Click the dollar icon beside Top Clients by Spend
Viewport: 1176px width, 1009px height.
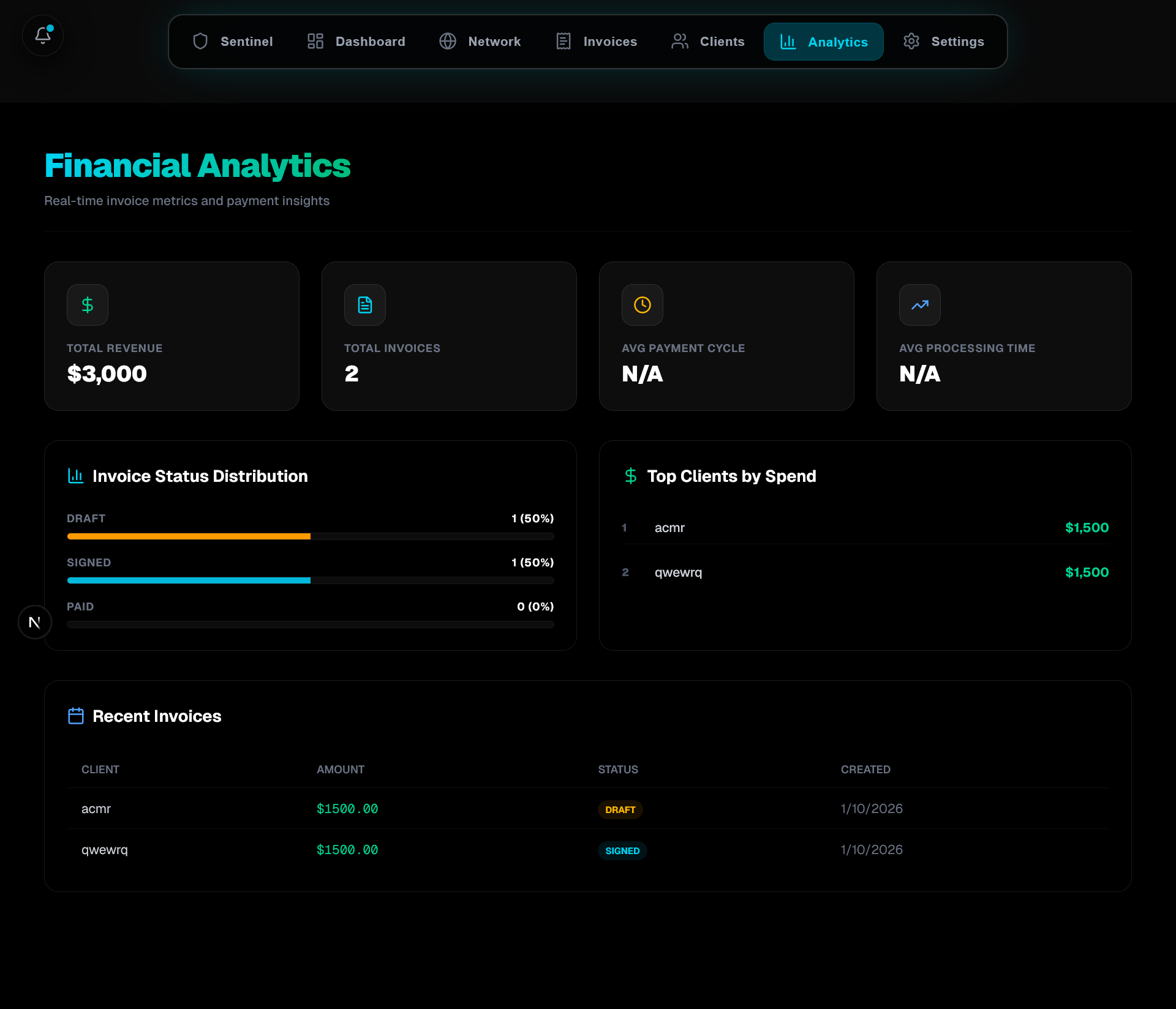[631, 476]
